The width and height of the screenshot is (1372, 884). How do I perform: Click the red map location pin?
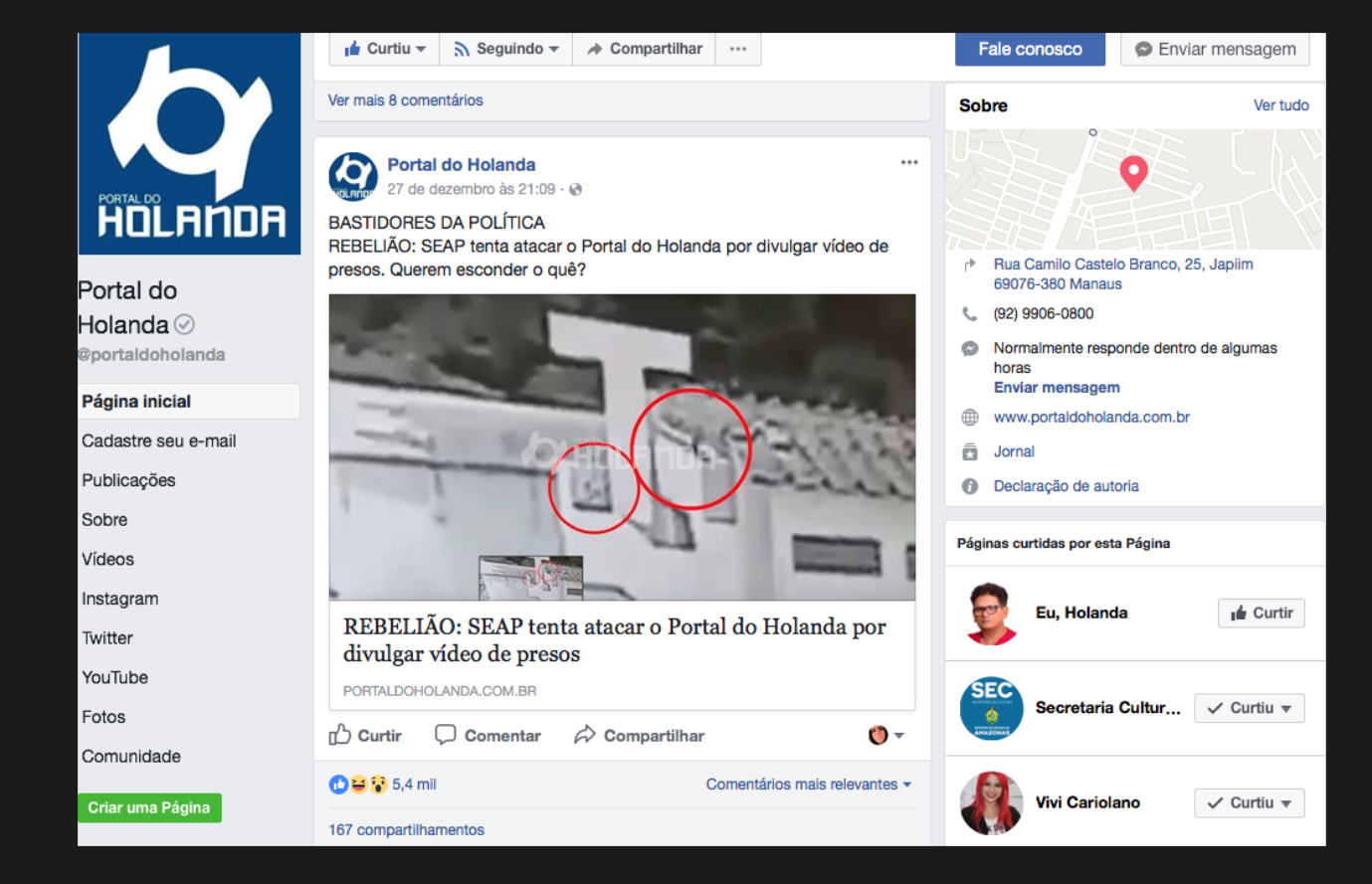coord(1133,174)
